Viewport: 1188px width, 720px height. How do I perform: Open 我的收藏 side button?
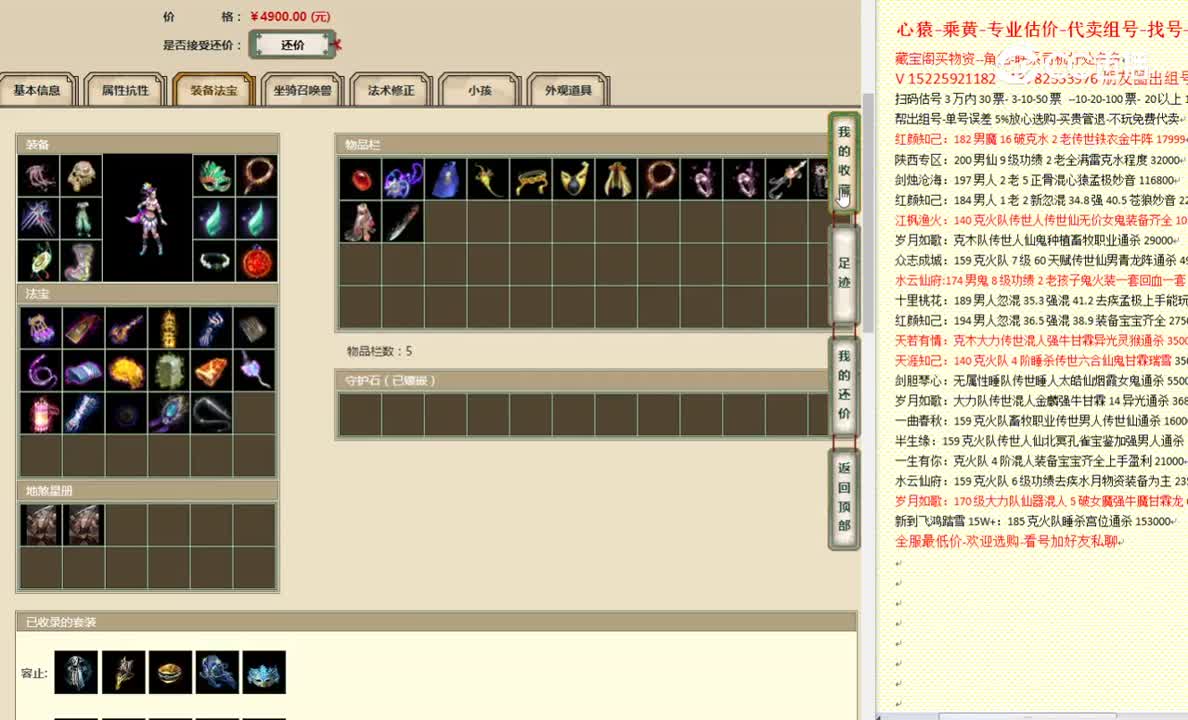coord(844,164)
